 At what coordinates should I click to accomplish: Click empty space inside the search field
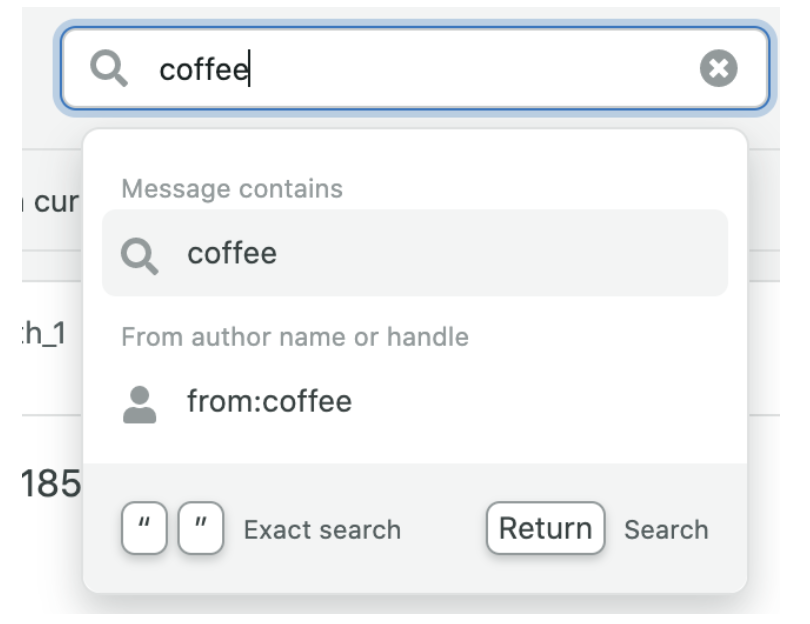pos(470,68)
